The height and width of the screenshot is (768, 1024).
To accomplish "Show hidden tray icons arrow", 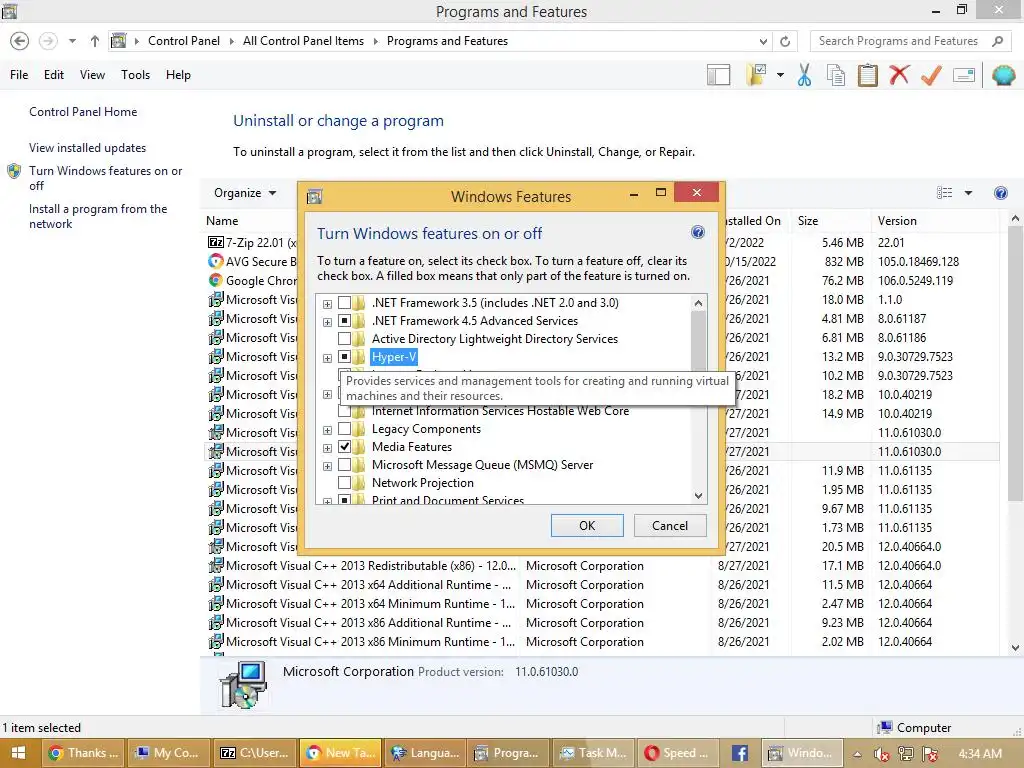I will coord(857,754).
